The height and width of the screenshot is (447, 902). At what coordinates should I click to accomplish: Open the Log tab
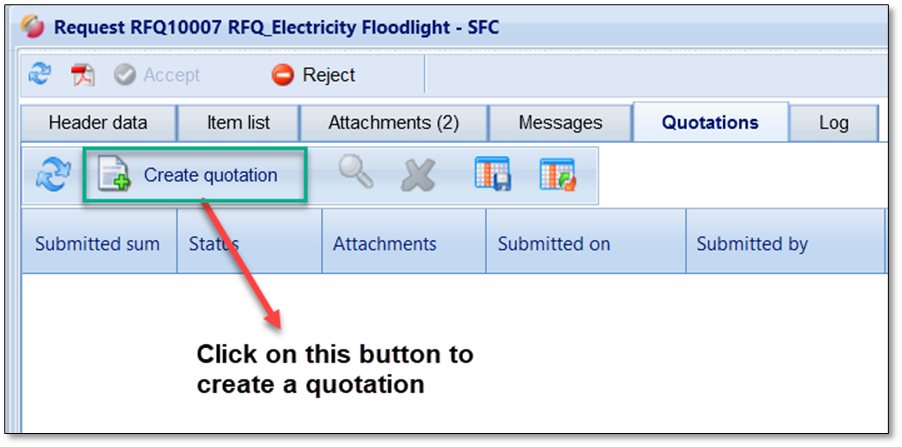point(833,123)
